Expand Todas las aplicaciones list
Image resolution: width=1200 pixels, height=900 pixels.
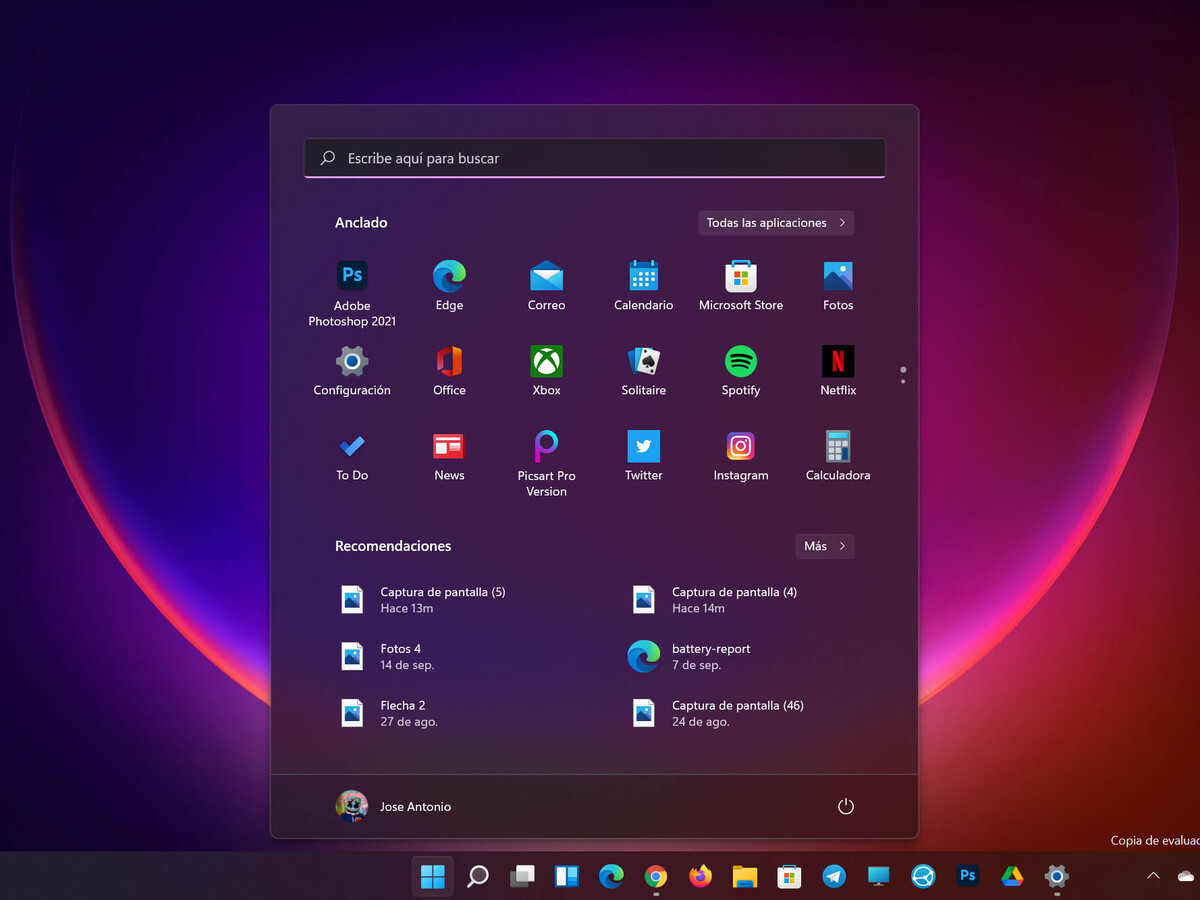[776, 223]
